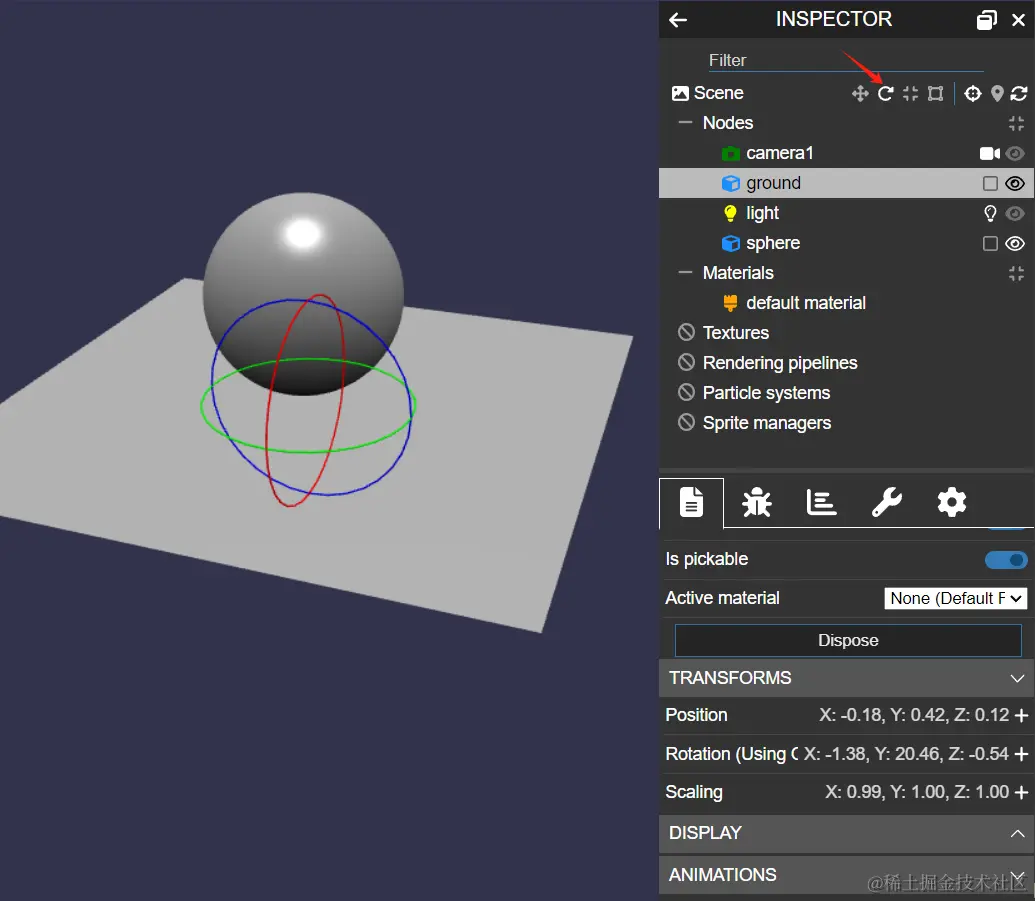Activate camera1 using its video camera icon
Viewport: 1035px width, 901px height.
pyautogui.click(x=989, y=154)
